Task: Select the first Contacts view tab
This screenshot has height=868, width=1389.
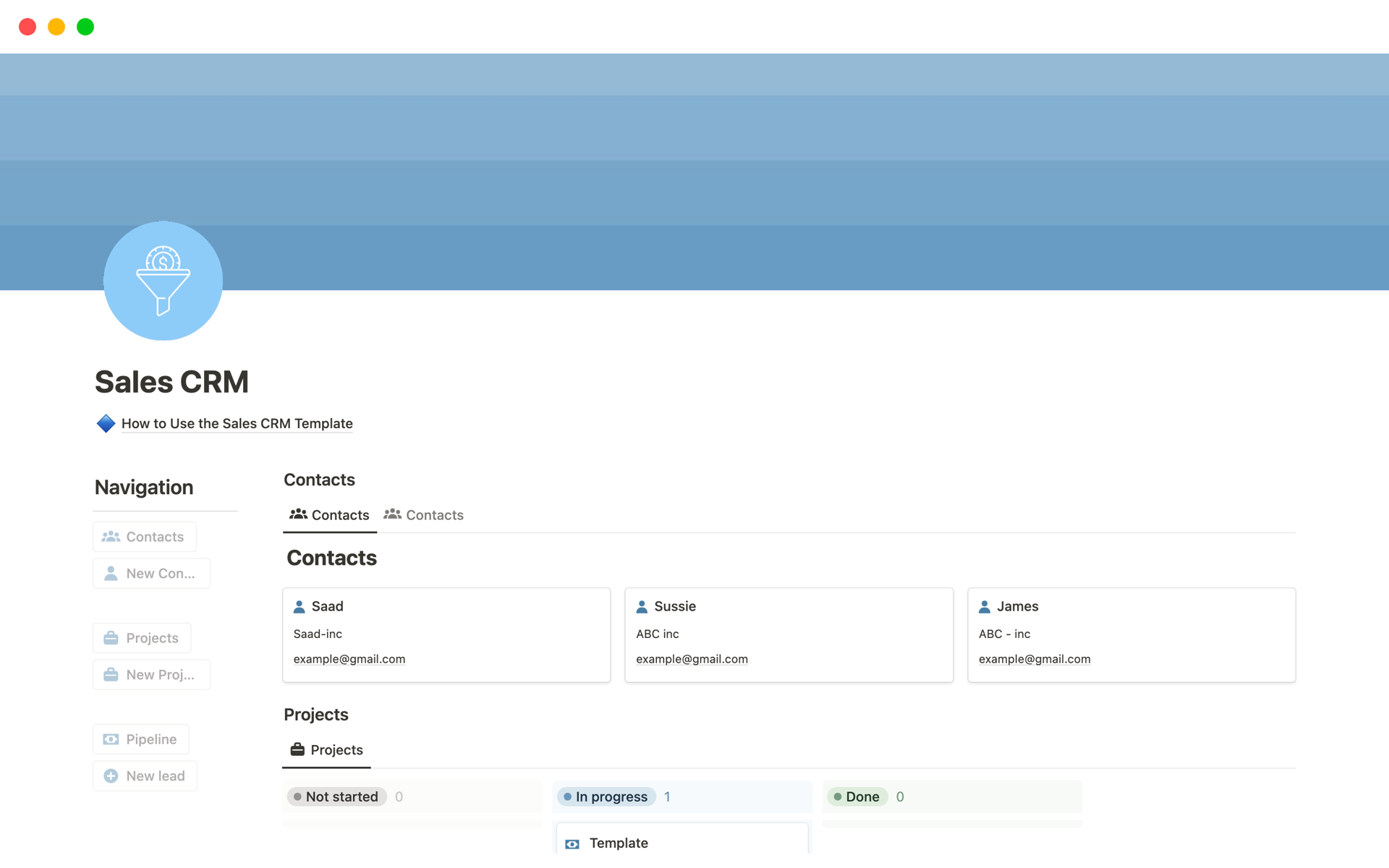Action: pos(330,515)
